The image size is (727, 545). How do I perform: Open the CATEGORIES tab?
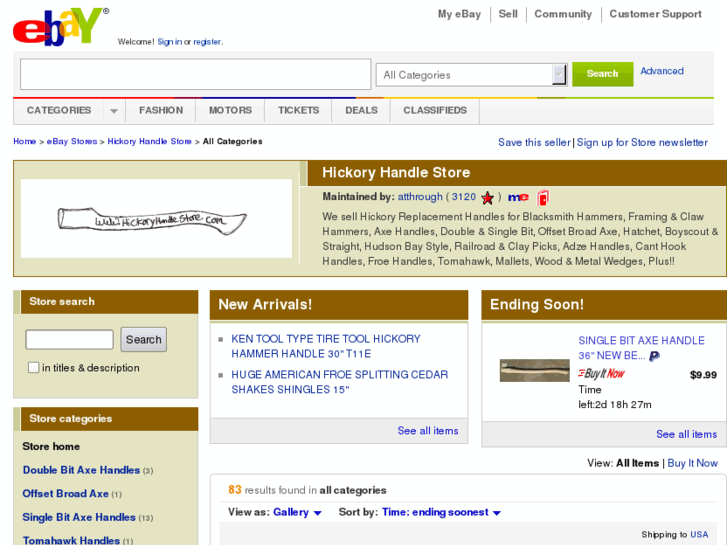pyautogui.click(x=59, y=110)
